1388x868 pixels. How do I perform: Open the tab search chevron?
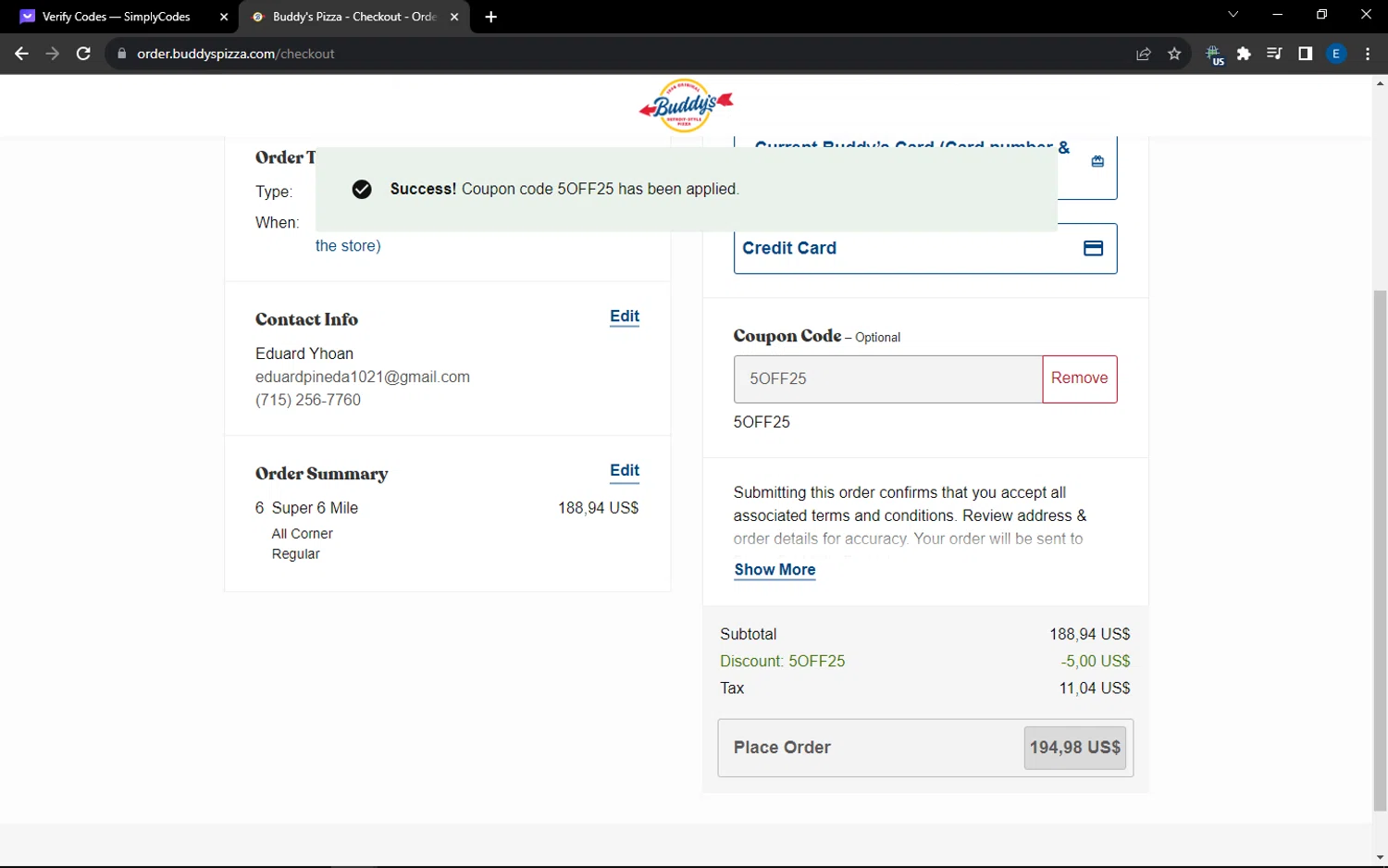click(x=1233, y=15)
